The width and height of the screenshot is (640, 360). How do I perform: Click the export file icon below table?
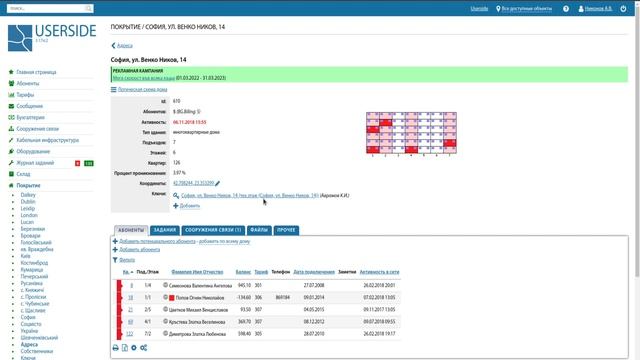pyautogui.click(x=124, y=348)
